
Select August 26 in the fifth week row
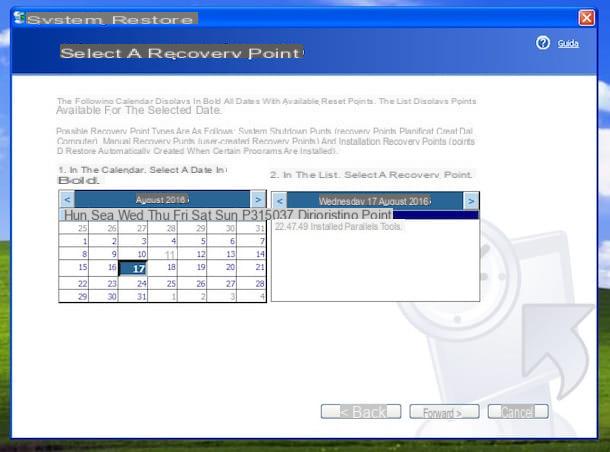193,283
